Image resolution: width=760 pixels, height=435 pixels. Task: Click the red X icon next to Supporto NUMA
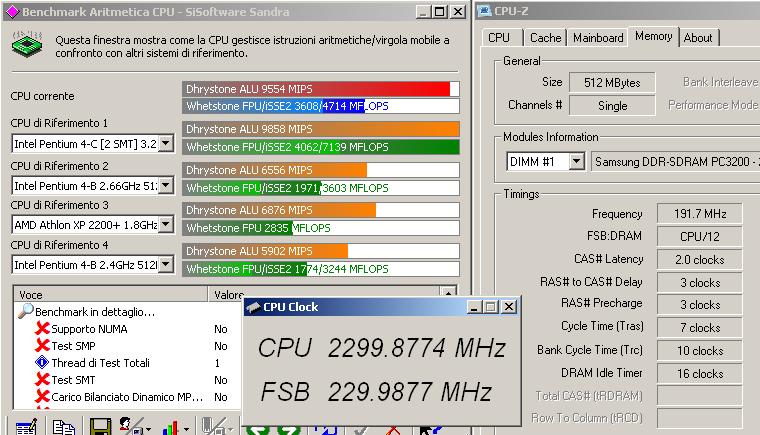[x=42, y=329]
